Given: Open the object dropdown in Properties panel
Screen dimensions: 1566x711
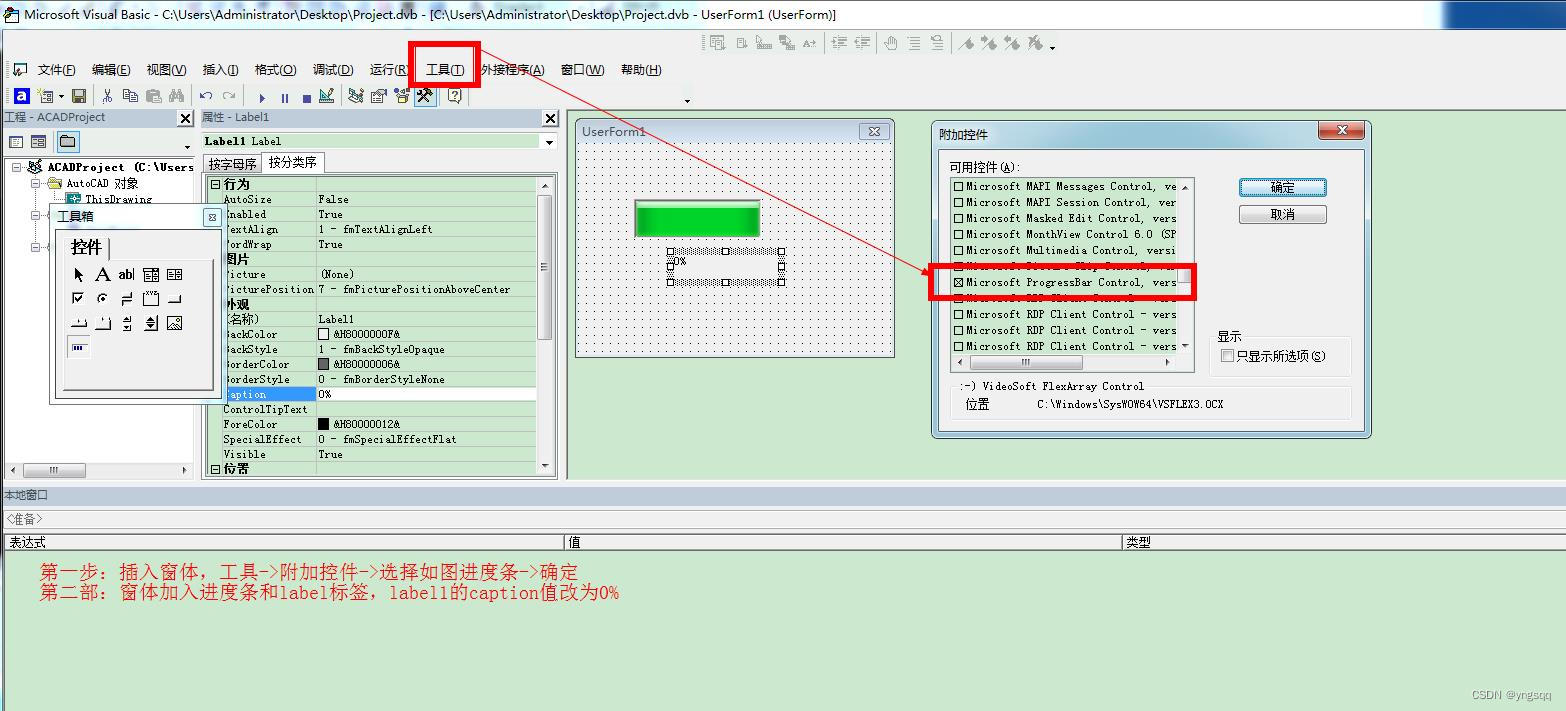Looking at the screenshot, I should pyautogui.click(x=549, y=141).
